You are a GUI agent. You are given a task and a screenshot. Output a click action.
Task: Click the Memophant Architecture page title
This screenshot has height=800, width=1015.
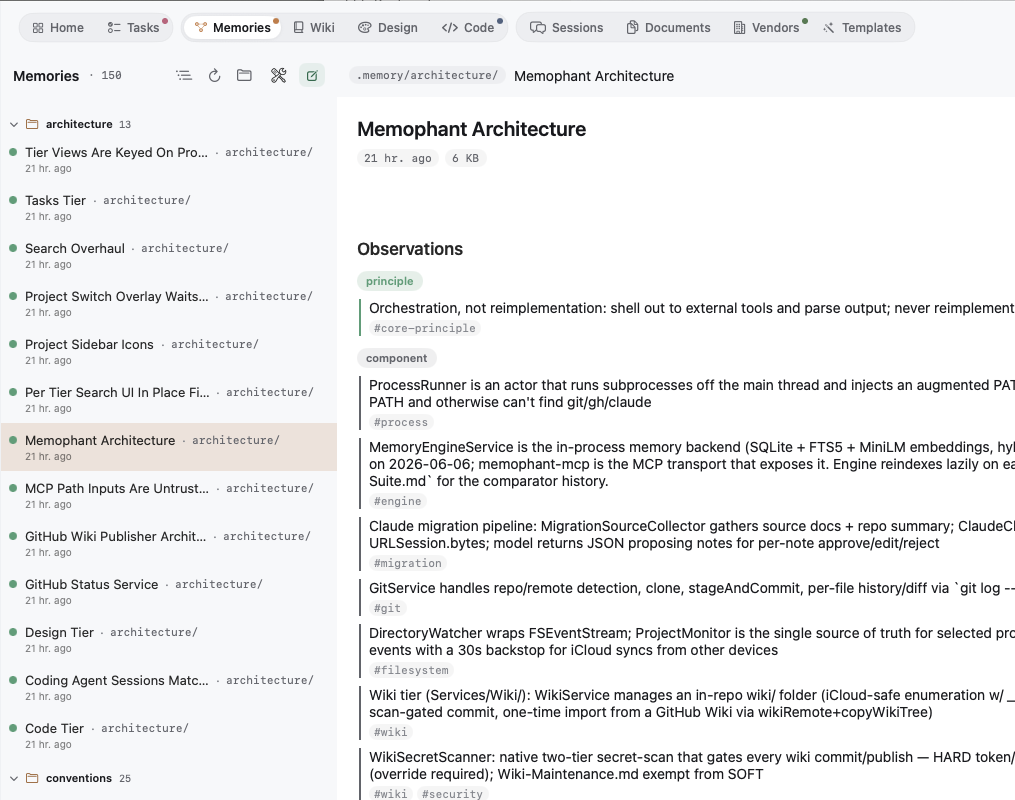(x=471, y=129)
